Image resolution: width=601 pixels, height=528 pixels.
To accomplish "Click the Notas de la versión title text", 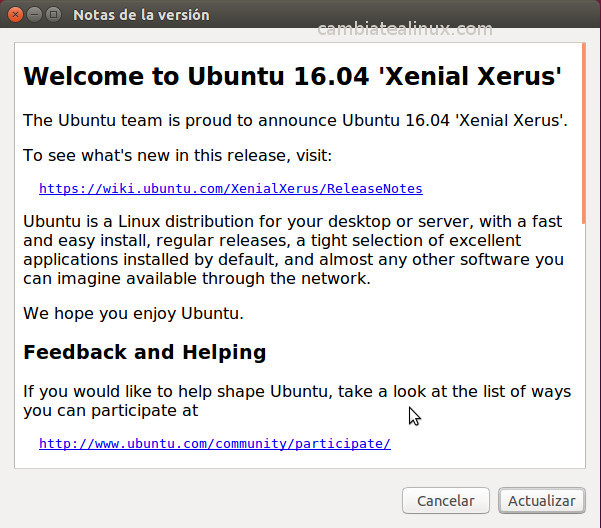I will point(141,15).
